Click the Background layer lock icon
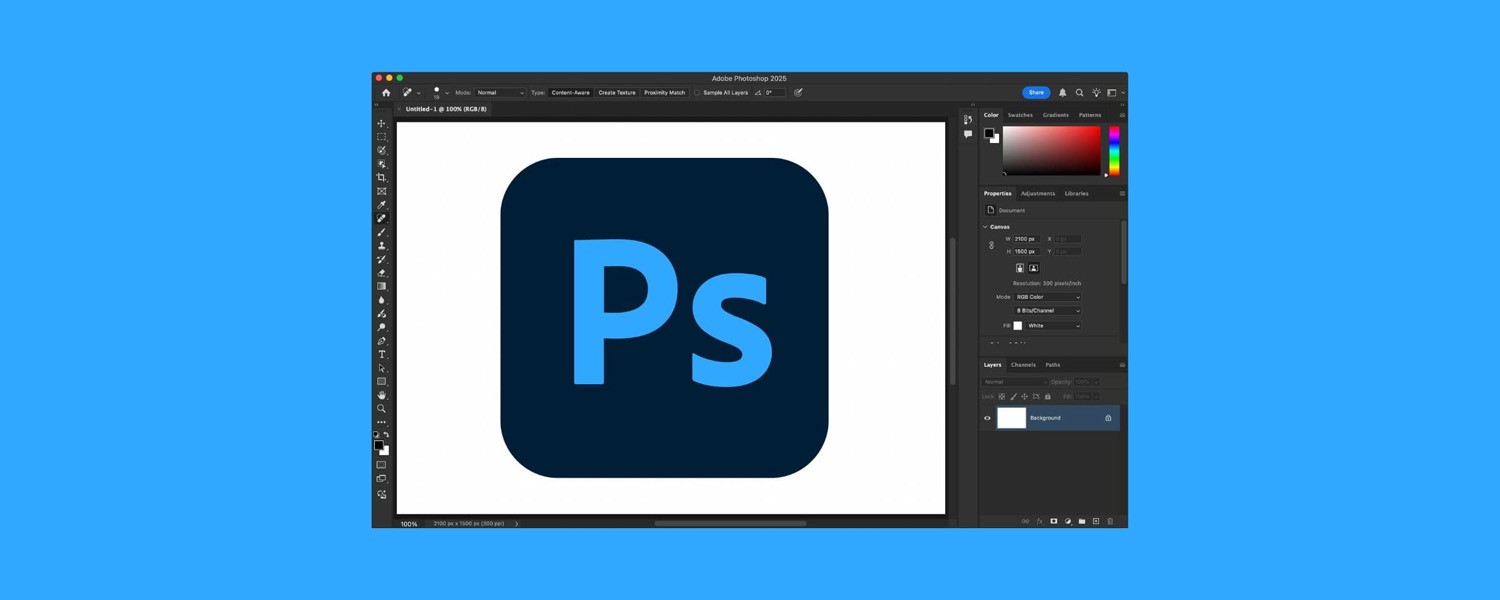 [1108, 418]
